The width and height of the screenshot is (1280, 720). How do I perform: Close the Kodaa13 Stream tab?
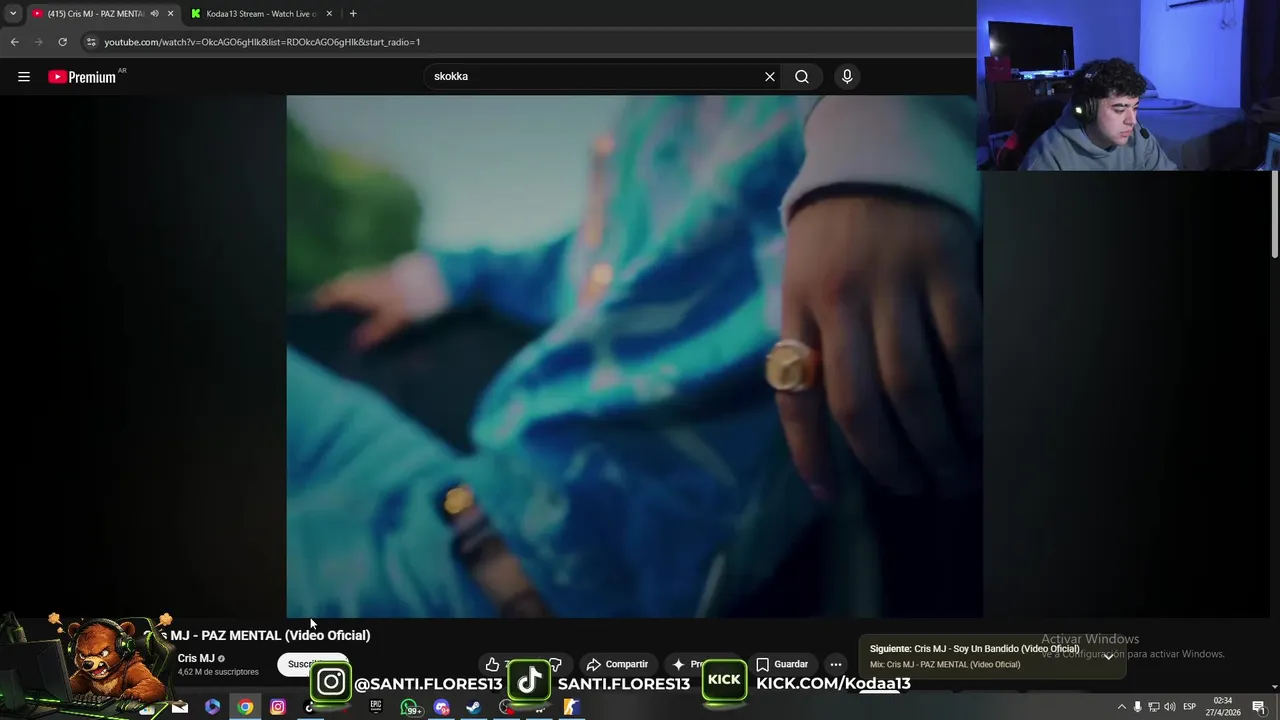329,13
